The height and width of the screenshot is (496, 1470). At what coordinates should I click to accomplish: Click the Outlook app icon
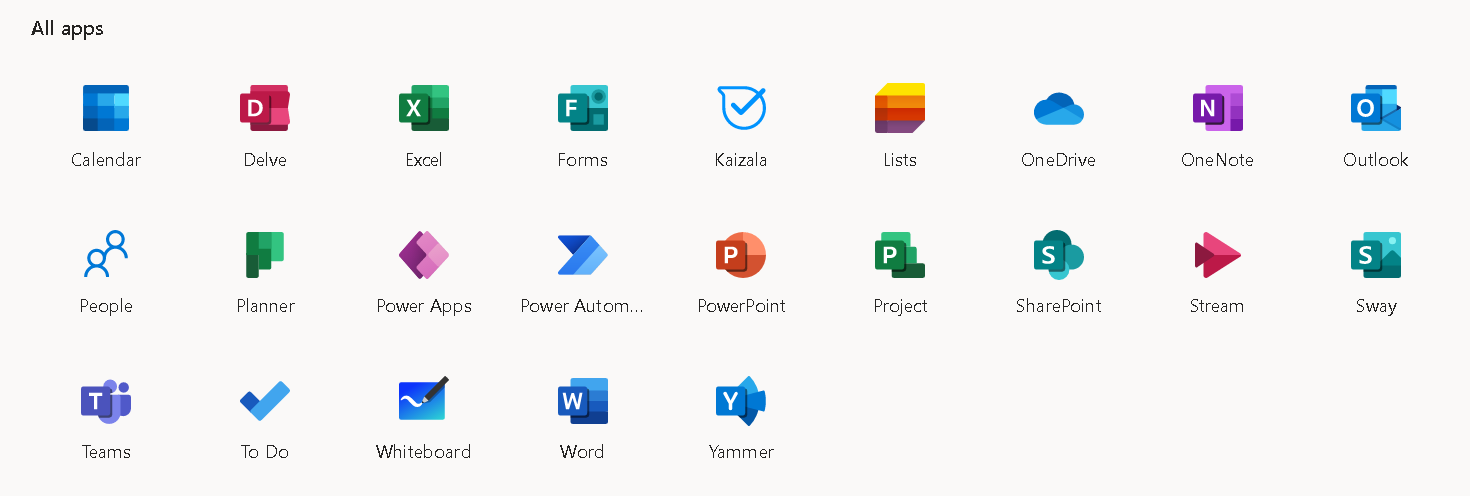[x=1376, y=108]
